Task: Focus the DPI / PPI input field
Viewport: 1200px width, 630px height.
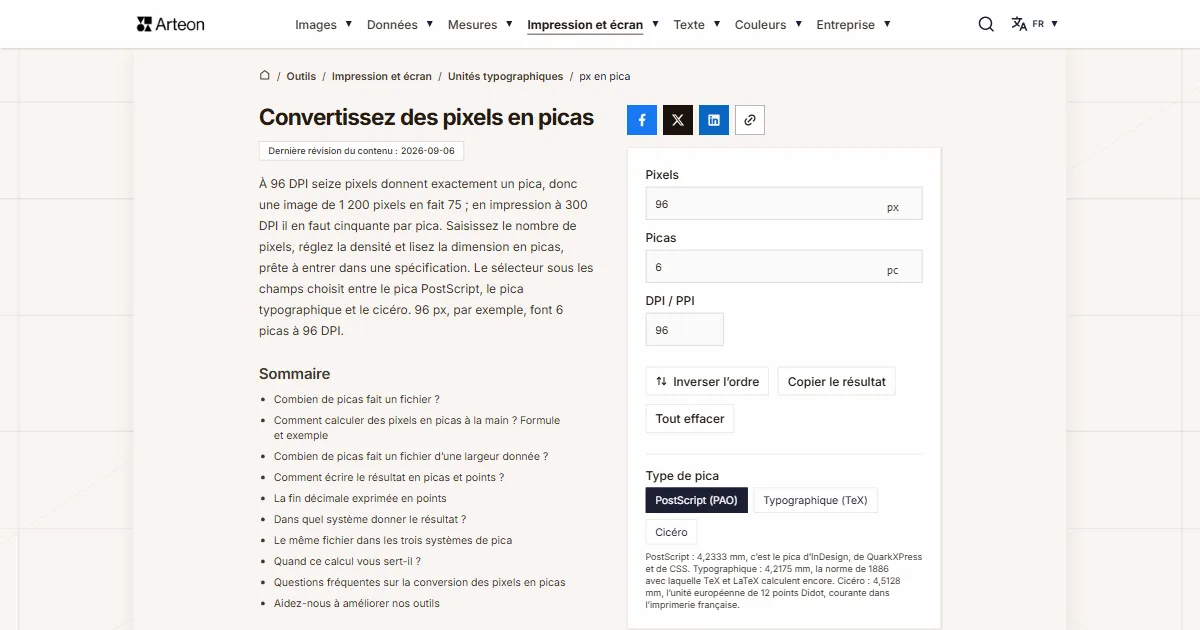Action: tap(685, 330)
